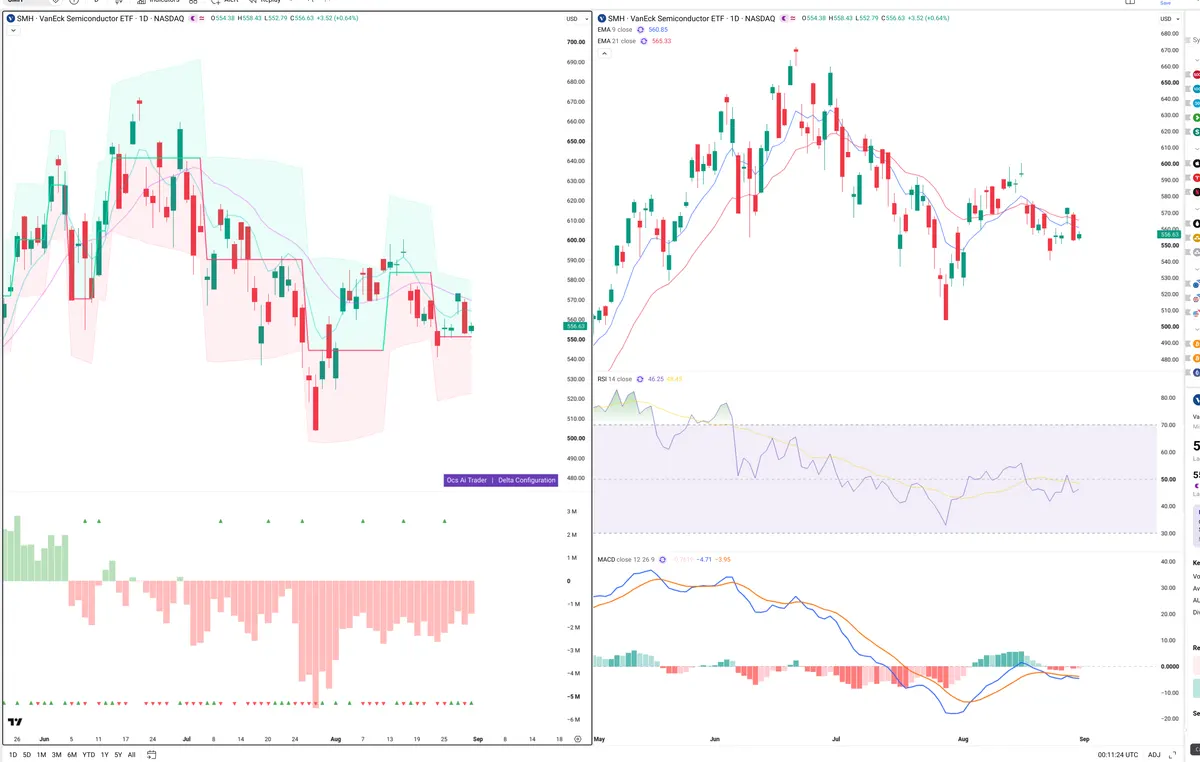Select the MACD close 12 26 9 label
This screenshot has width=1200, height=762.
(626, 559)
